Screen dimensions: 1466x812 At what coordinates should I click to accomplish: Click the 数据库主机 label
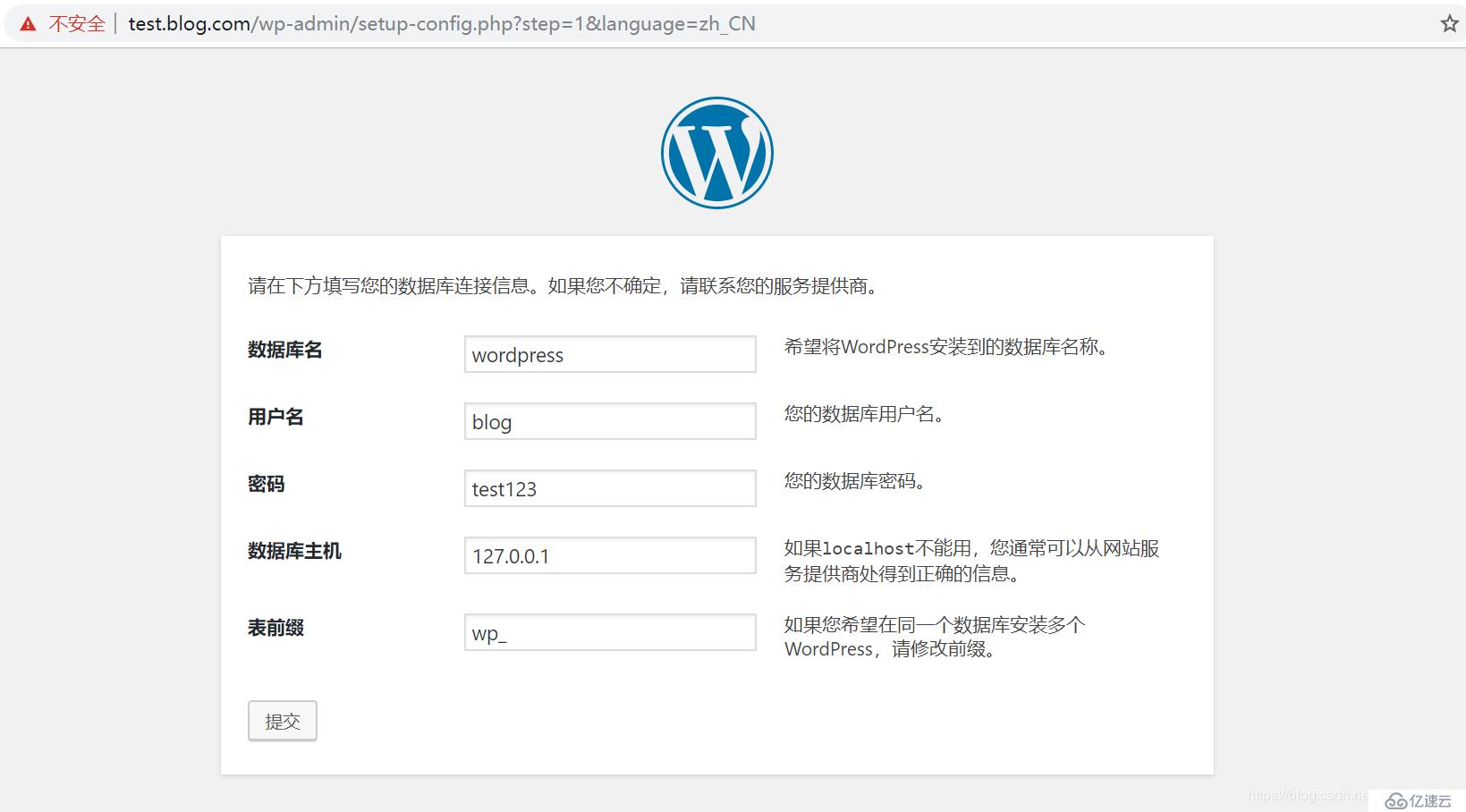coord(294,551)
